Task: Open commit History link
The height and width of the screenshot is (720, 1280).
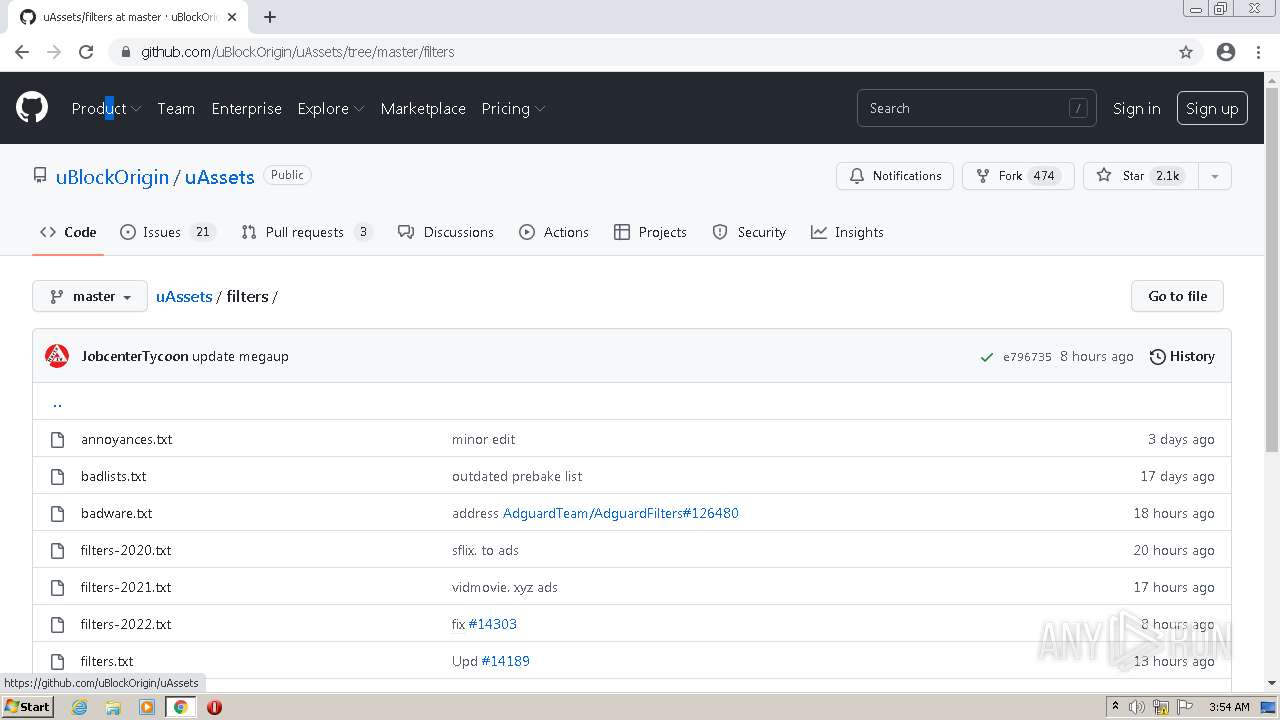Action: (1182, 356)
